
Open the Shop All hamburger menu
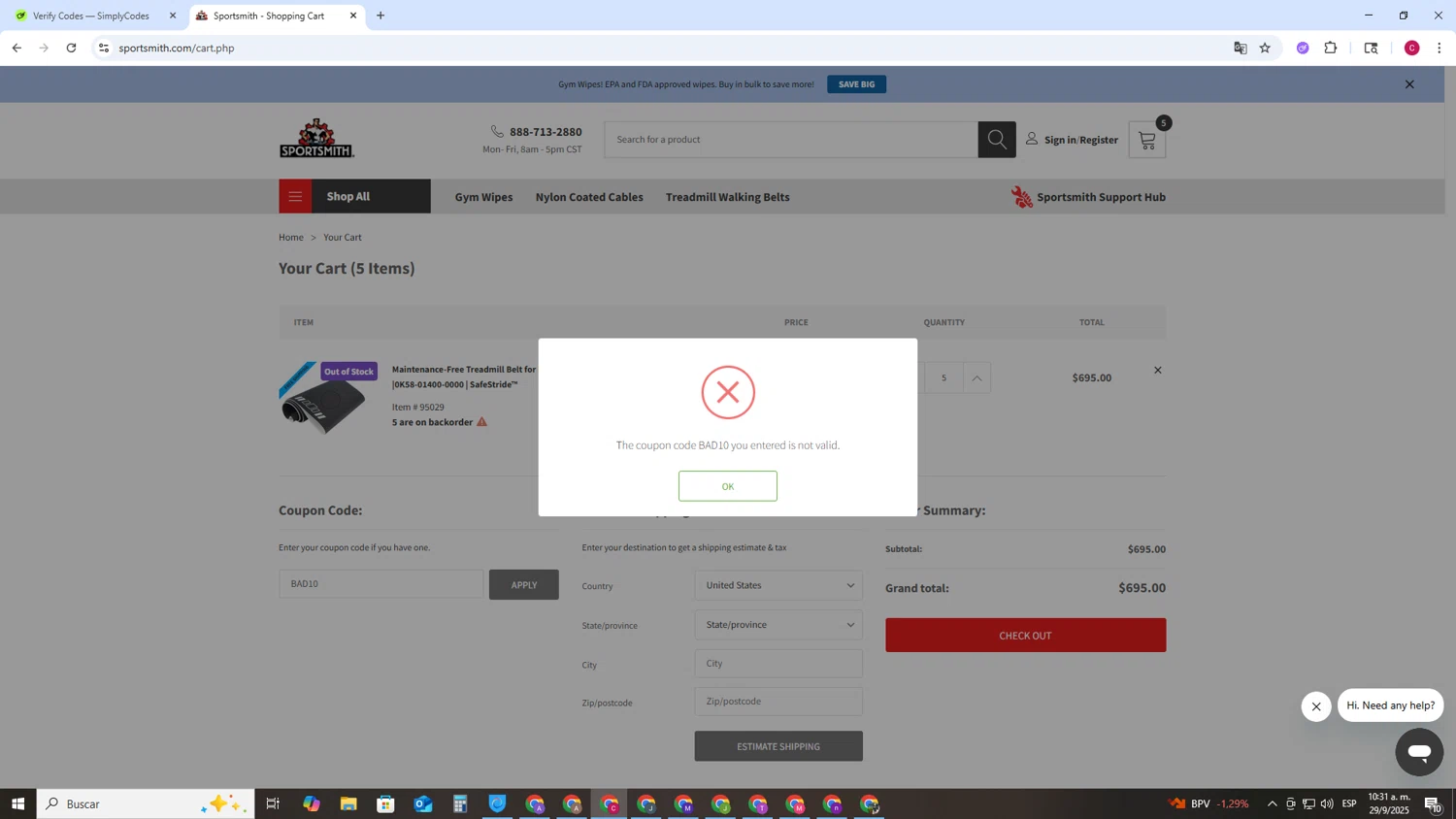pos(295,196)
